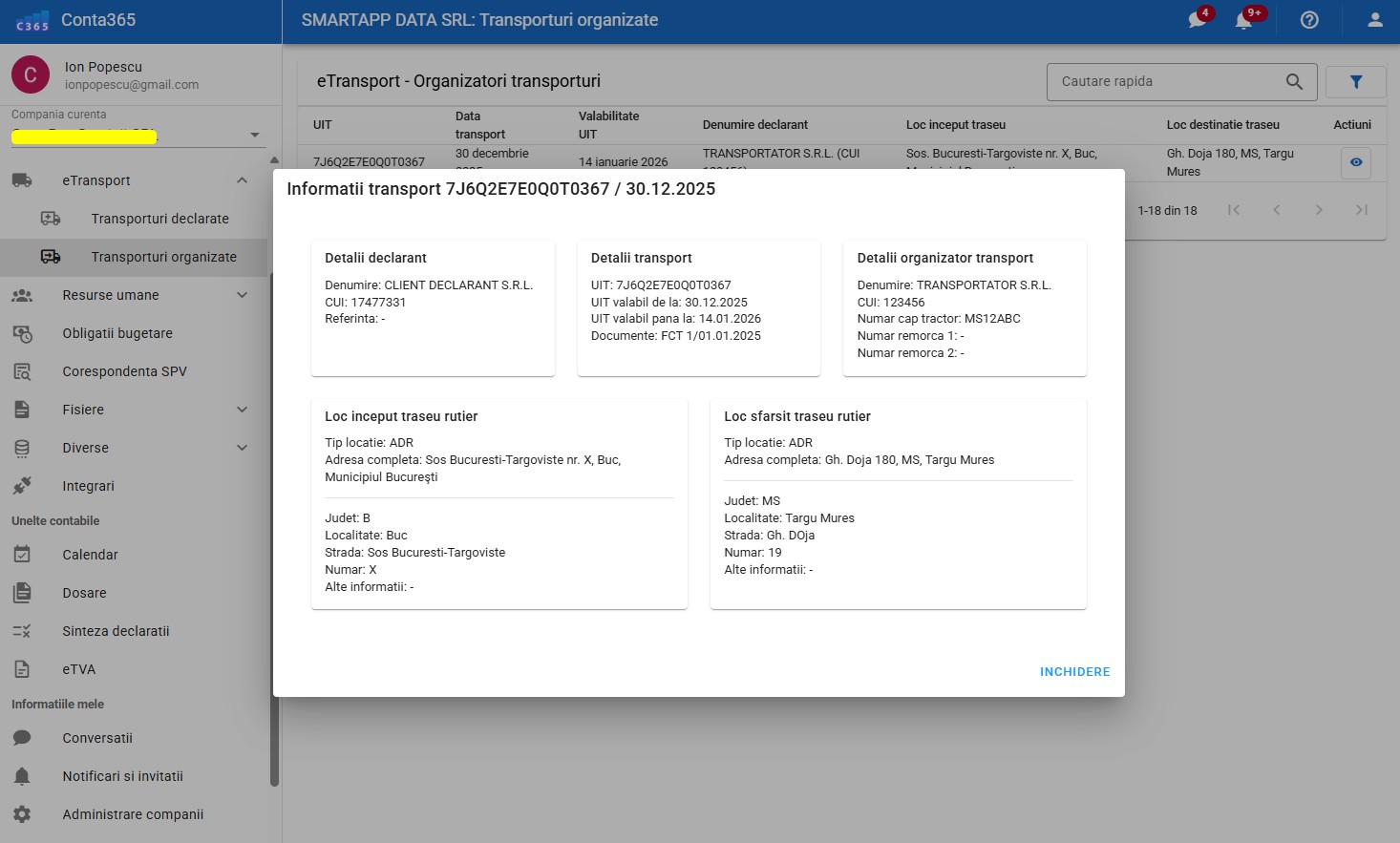Select Corespondenta SPV in sidebar

point(124,371)
